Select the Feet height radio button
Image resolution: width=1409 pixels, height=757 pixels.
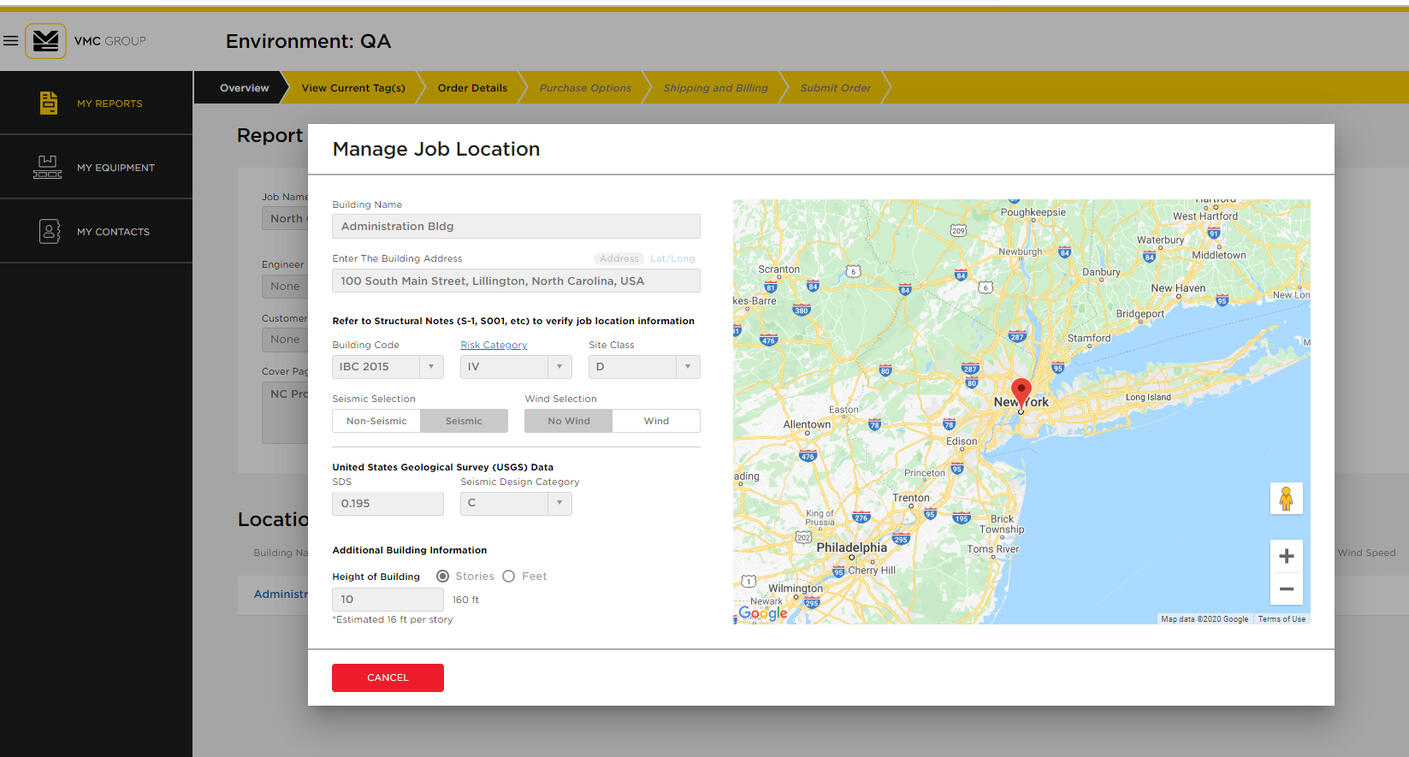click(509, 576)
